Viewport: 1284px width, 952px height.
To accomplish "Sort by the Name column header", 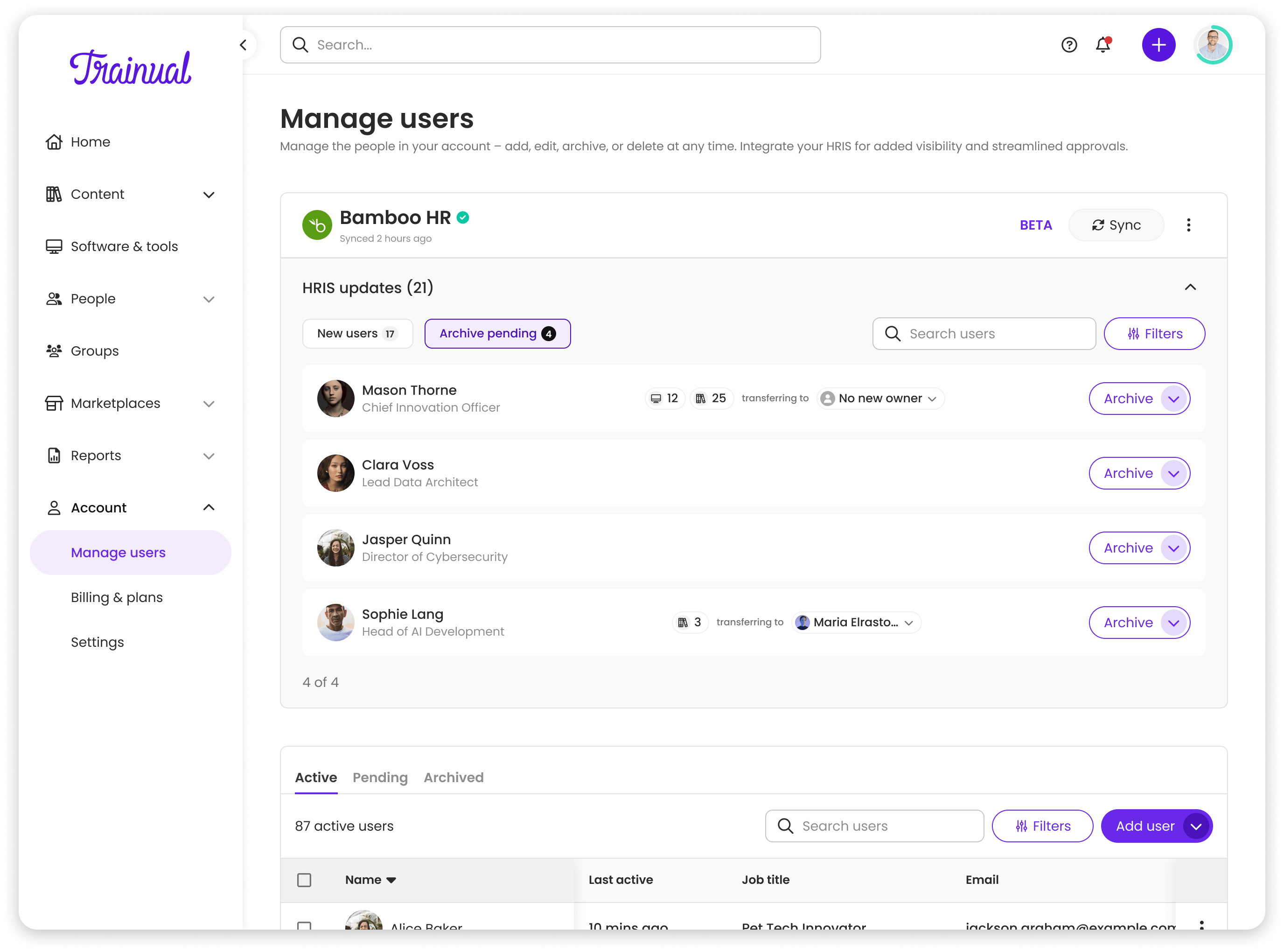I will (x=370, y=879).
